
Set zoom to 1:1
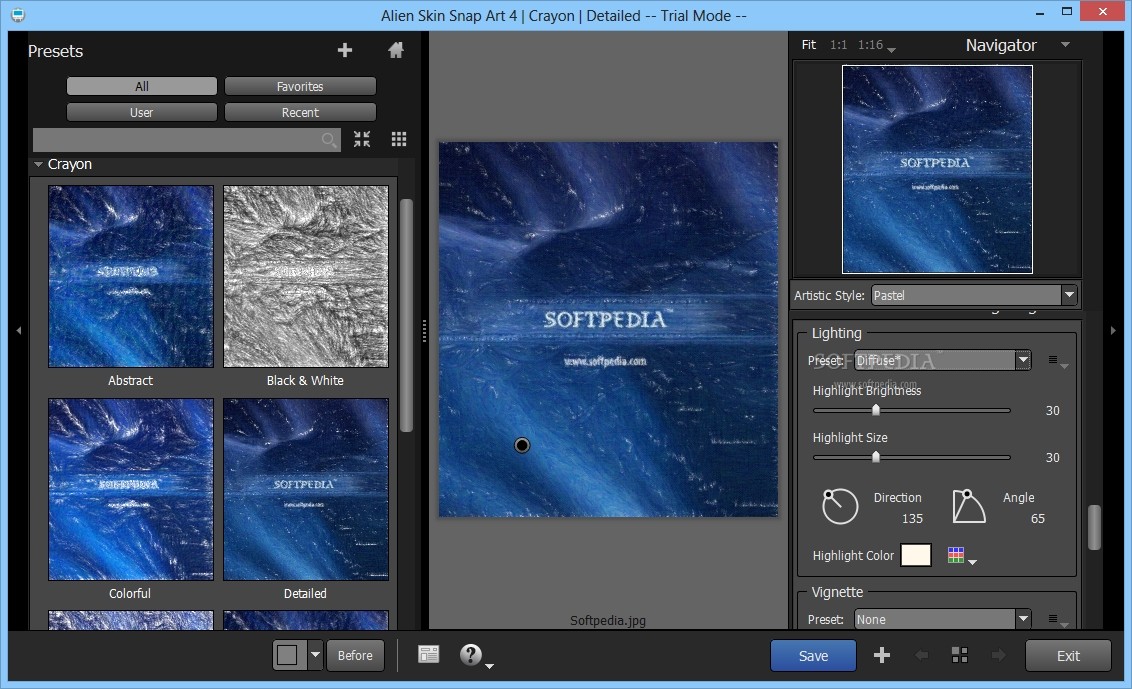click(x=838, y=45)
